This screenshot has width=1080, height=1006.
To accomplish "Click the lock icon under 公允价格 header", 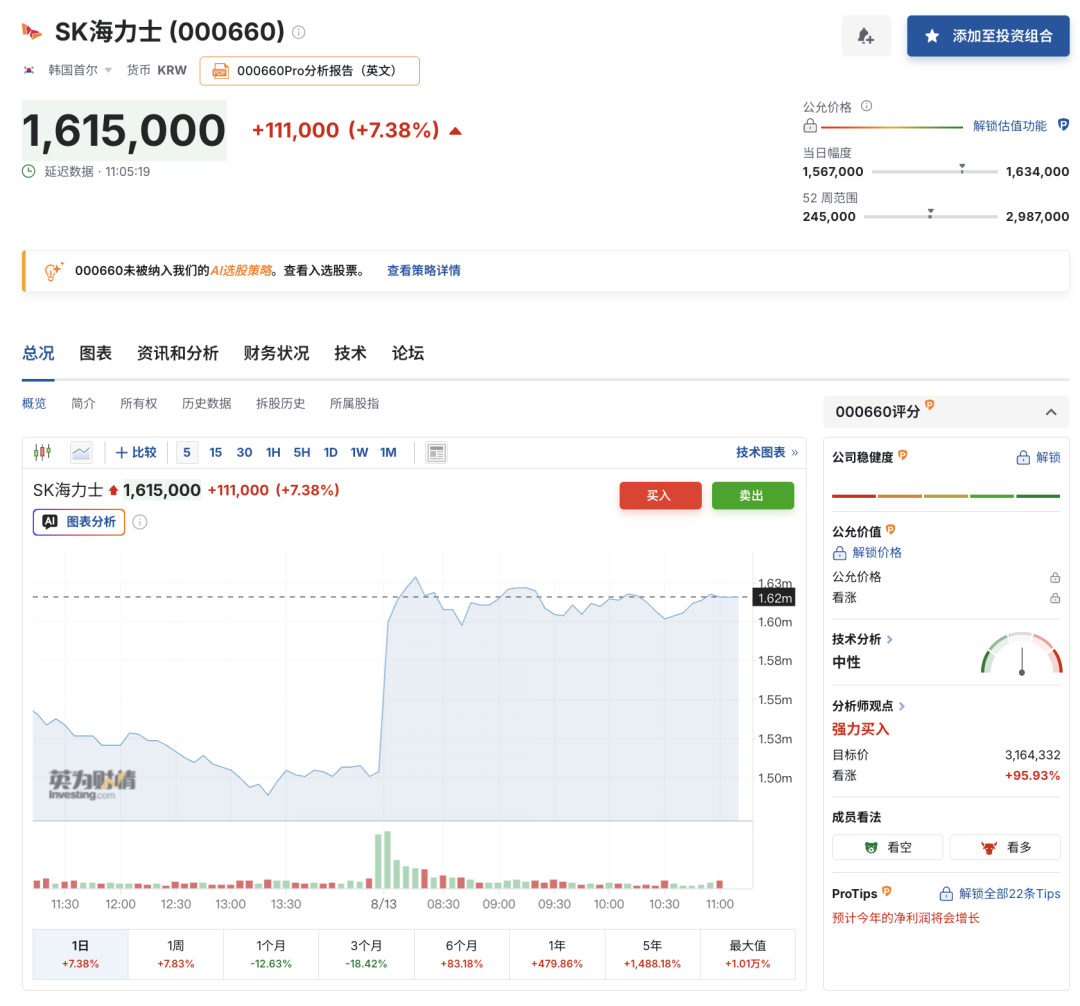I will [810, 126].
